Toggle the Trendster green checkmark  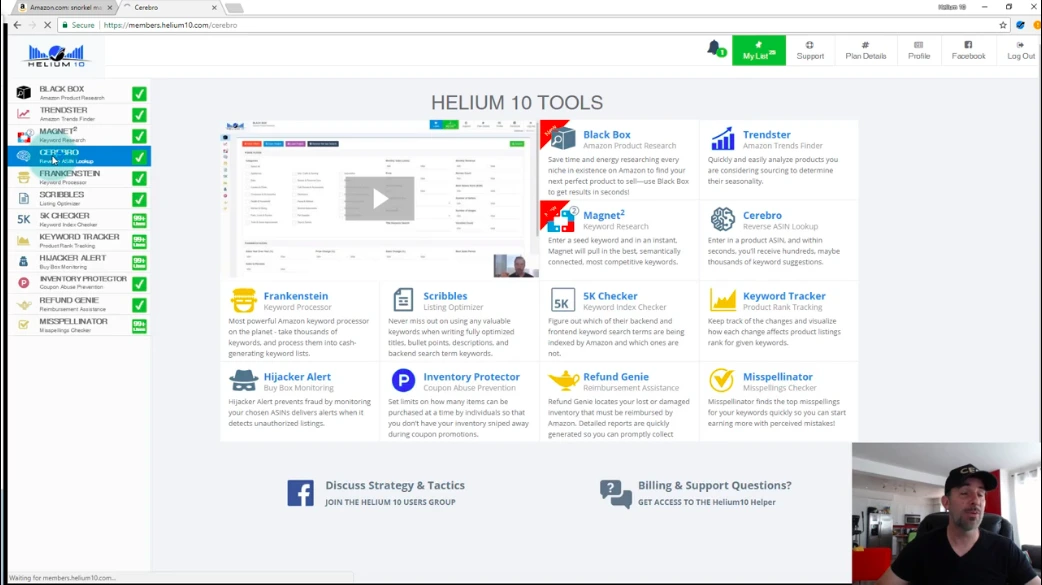139,115
